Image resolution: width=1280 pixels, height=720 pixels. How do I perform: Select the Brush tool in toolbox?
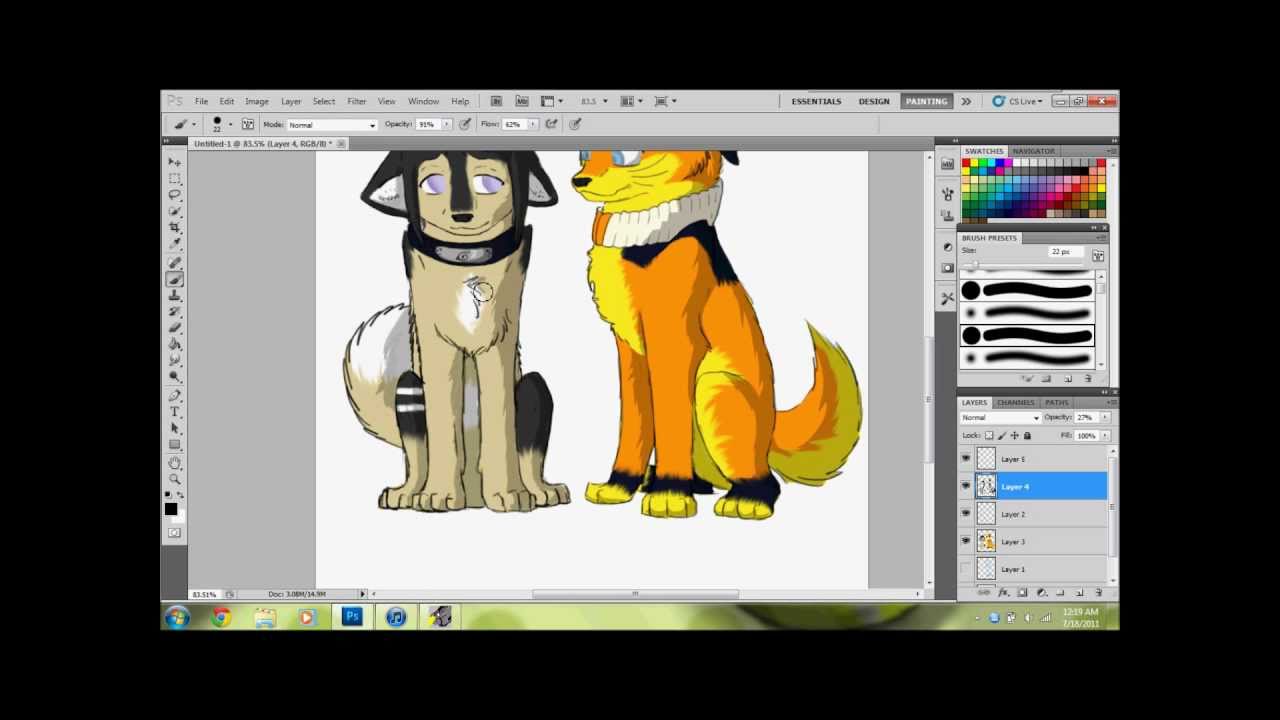[x=174, y=279]
